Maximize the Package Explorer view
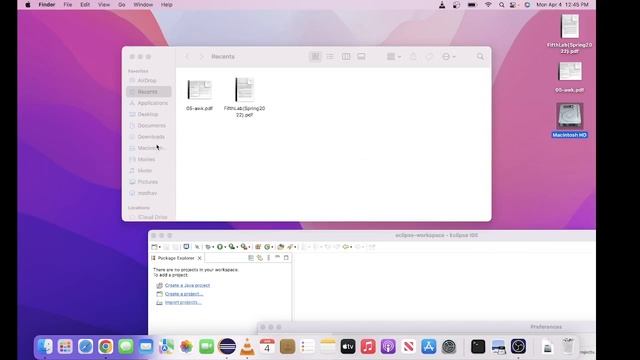This screenshot has height=360, width=640. 286,258
